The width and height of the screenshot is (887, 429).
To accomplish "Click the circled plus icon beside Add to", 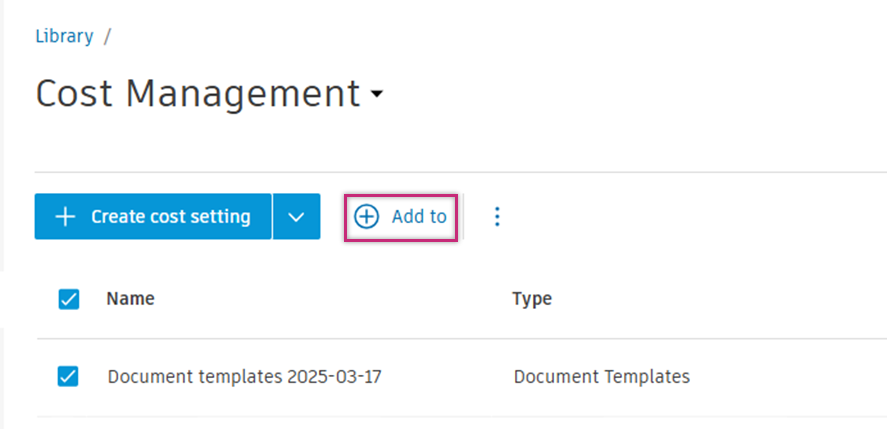I will pos(367,217).
